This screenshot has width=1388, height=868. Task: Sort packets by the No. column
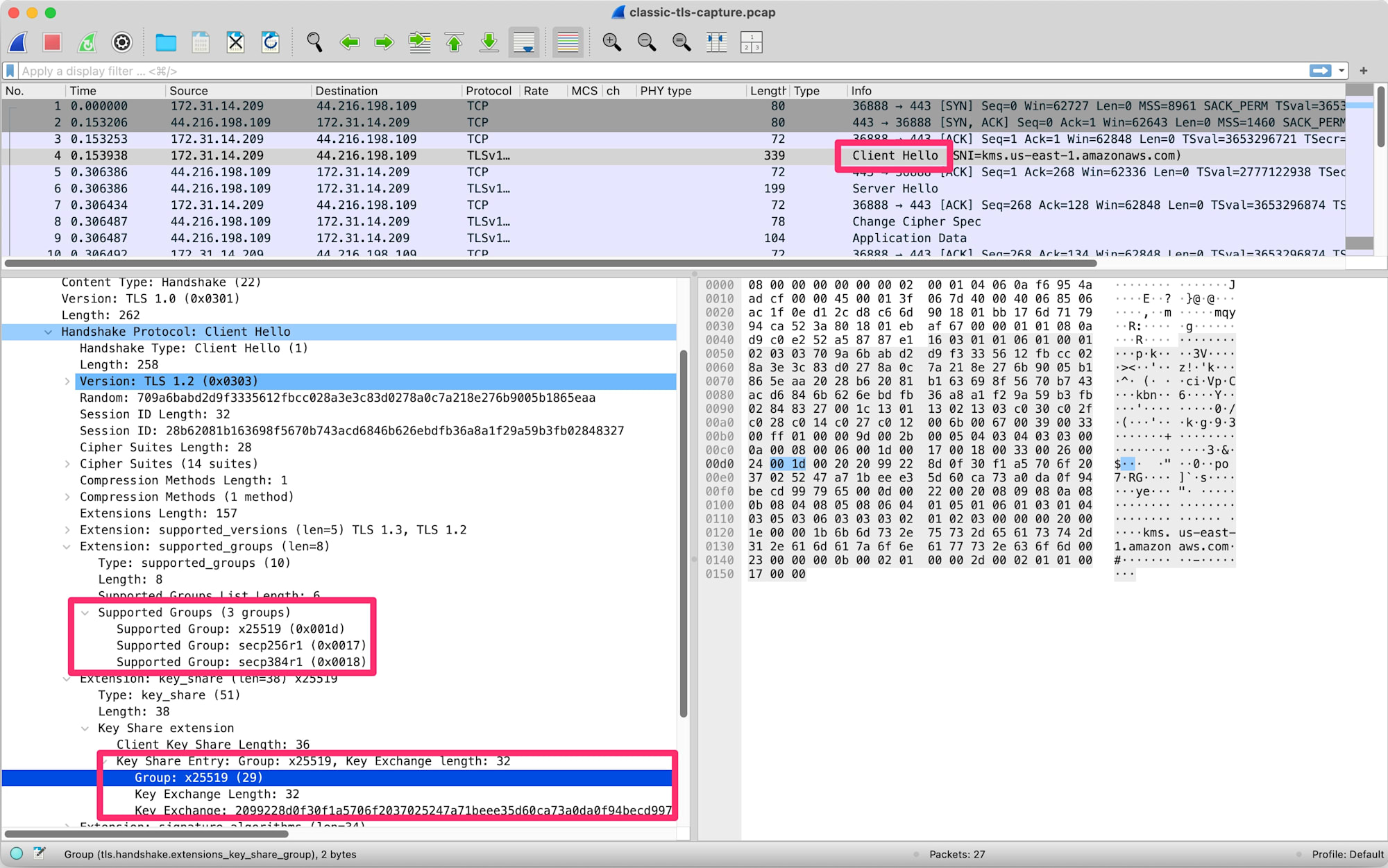point(33,91)
